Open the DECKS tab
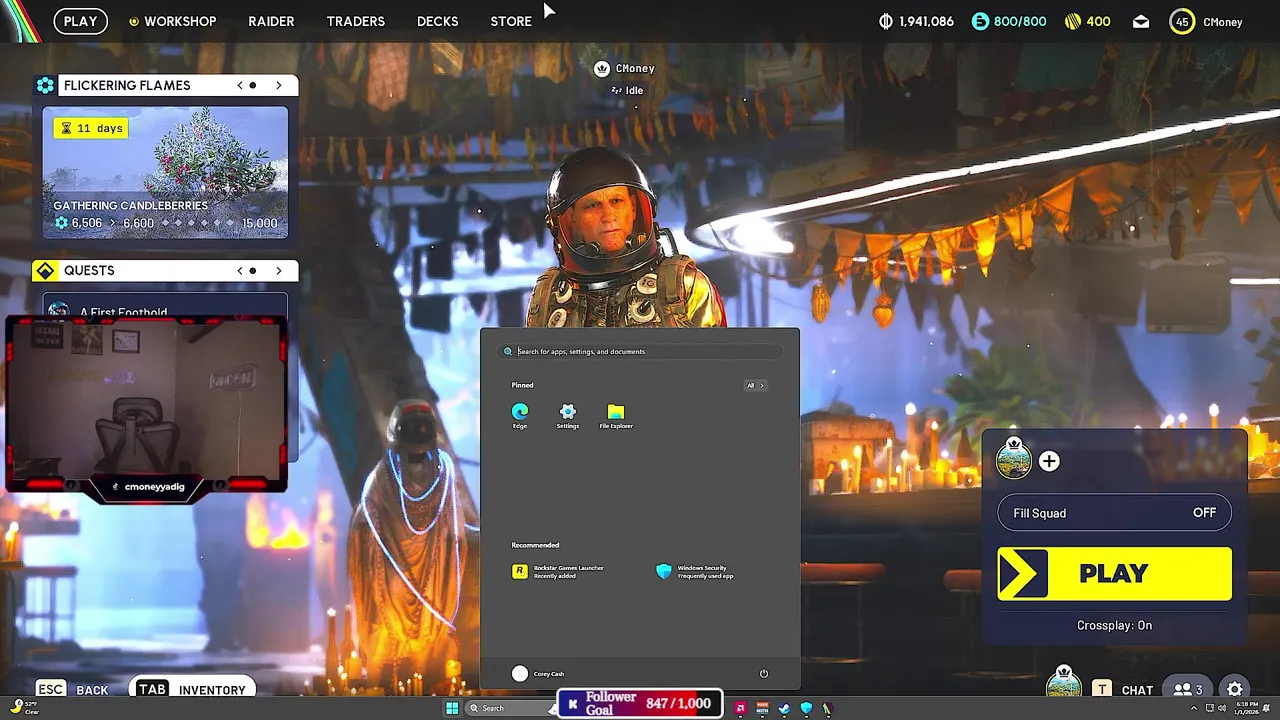The width and height of the screenshot is (1280, 720). pos(437,21)
